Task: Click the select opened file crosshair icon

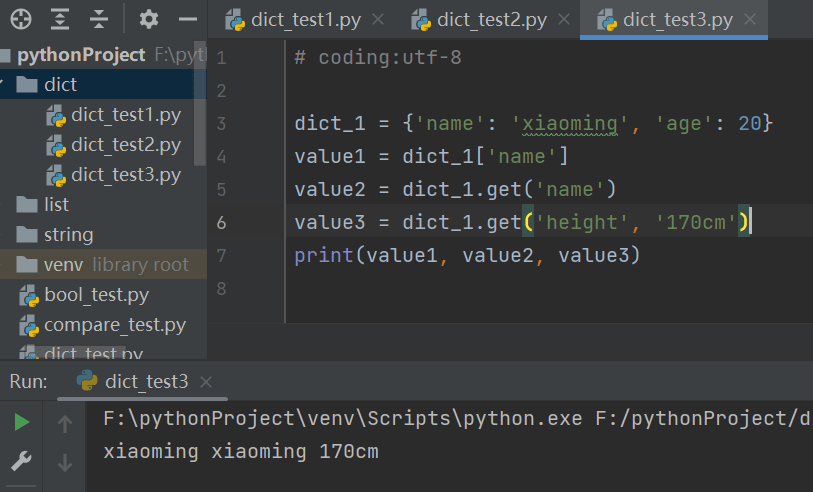Action: (x=20, y=19)
